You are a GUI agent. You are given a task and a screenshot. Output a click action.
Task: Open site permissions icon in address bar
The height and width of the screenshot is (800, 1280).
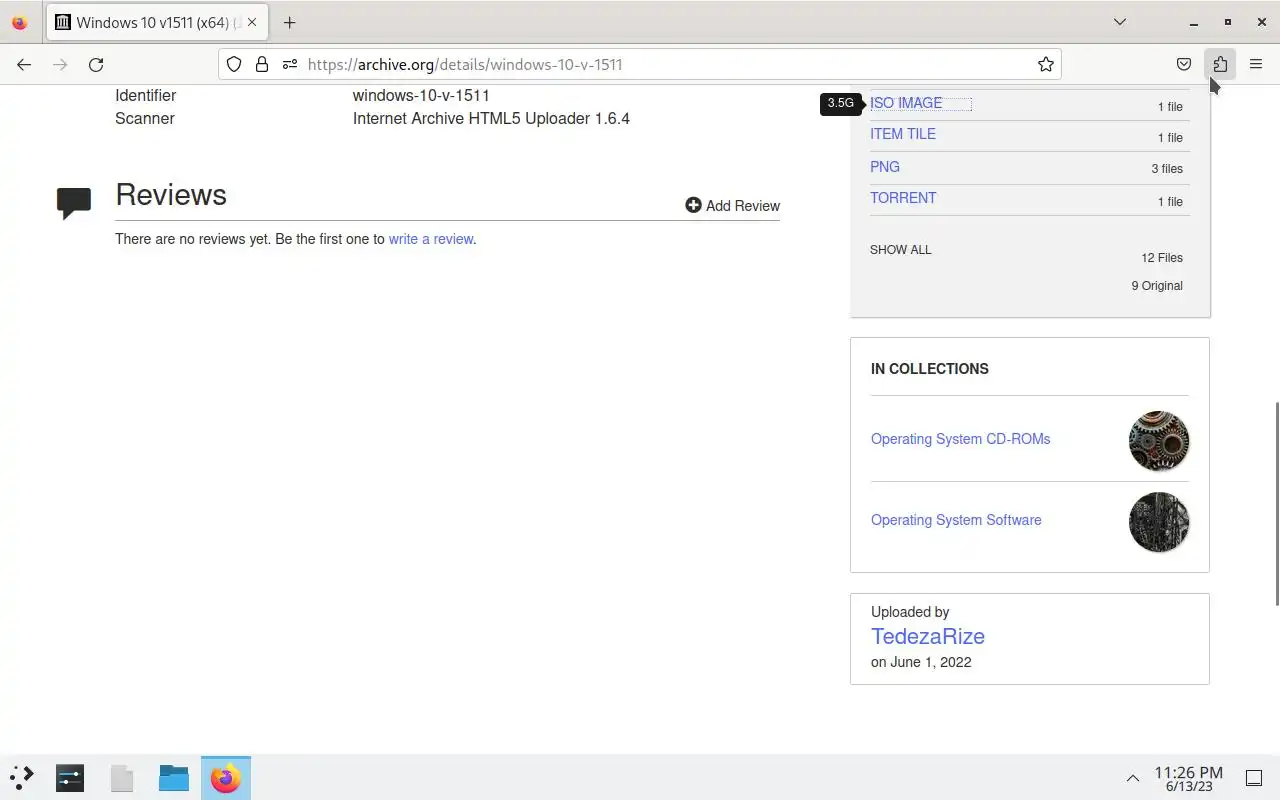click(290, 64)
